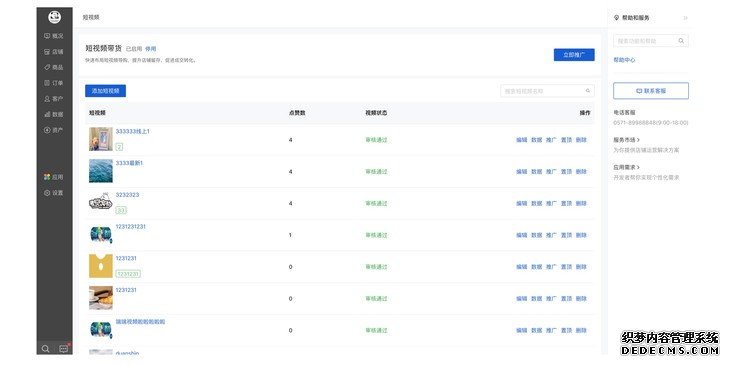Open the 数据 data chart sidebar icon
This screenshot has width=730, height=365.
pyautogui.click(x=47, y=114)
